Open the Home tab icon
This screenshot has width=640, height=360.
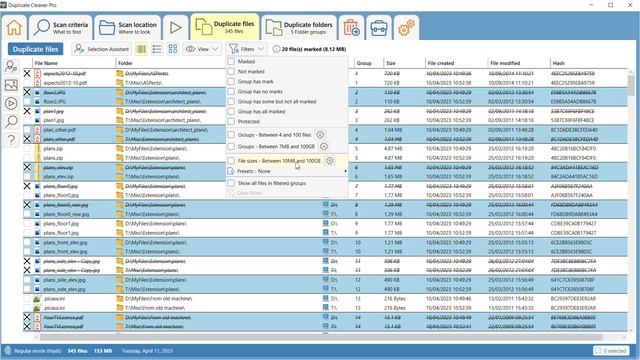[14, 28]
